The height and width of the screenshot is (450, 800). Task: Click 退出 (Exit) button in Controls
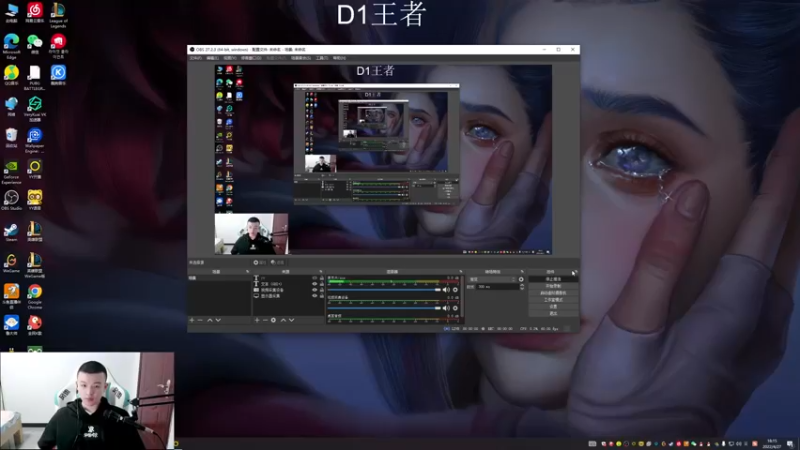point(553,313)
